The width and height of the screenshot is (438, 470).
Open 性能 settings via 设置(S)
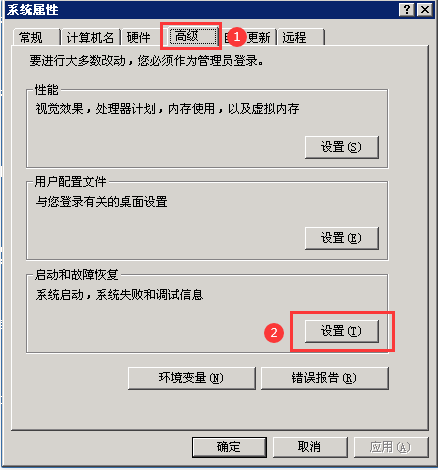pos(342,147)
